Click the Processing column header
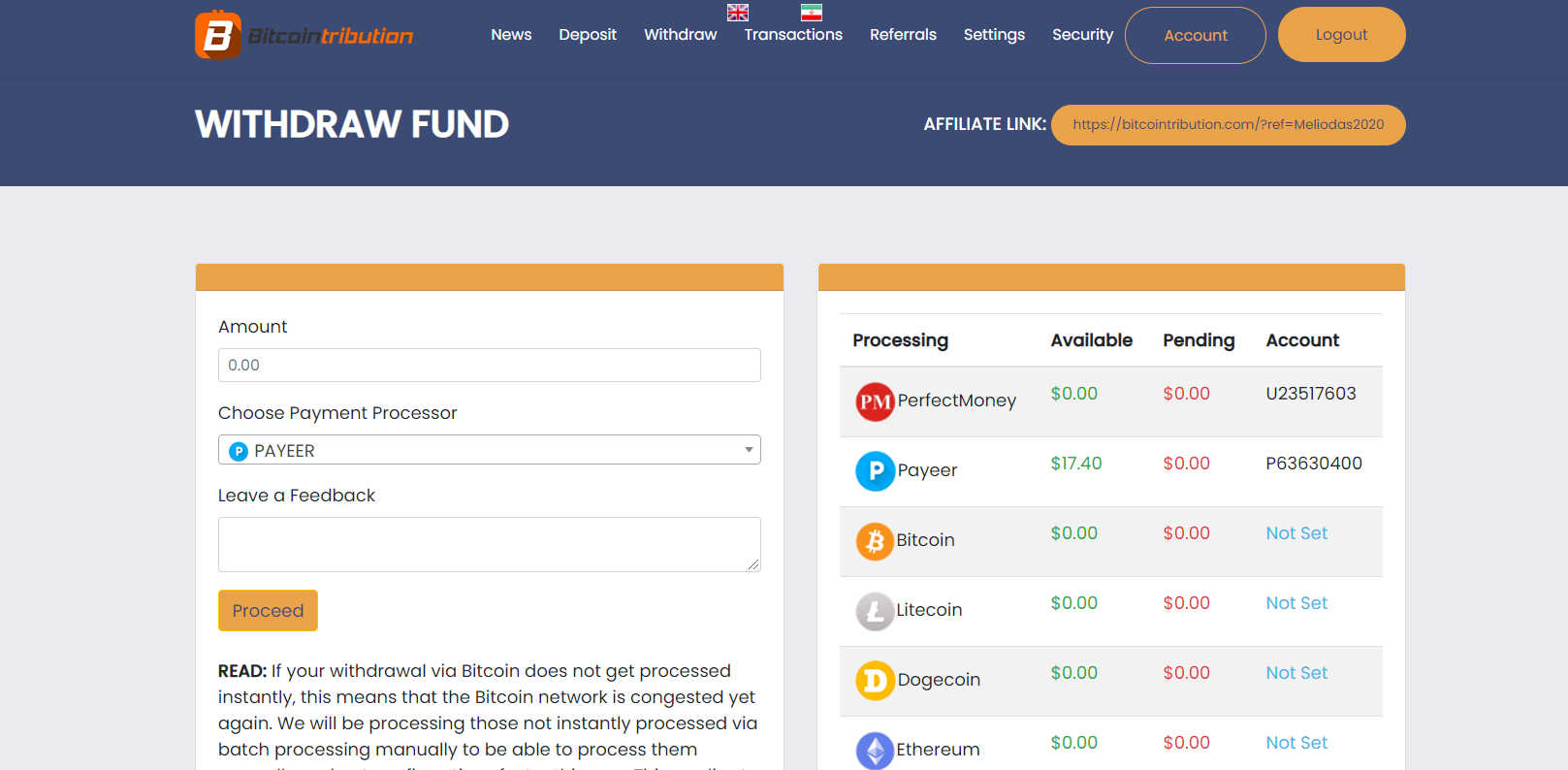The image size is (1568, 770). click(901, 340)
